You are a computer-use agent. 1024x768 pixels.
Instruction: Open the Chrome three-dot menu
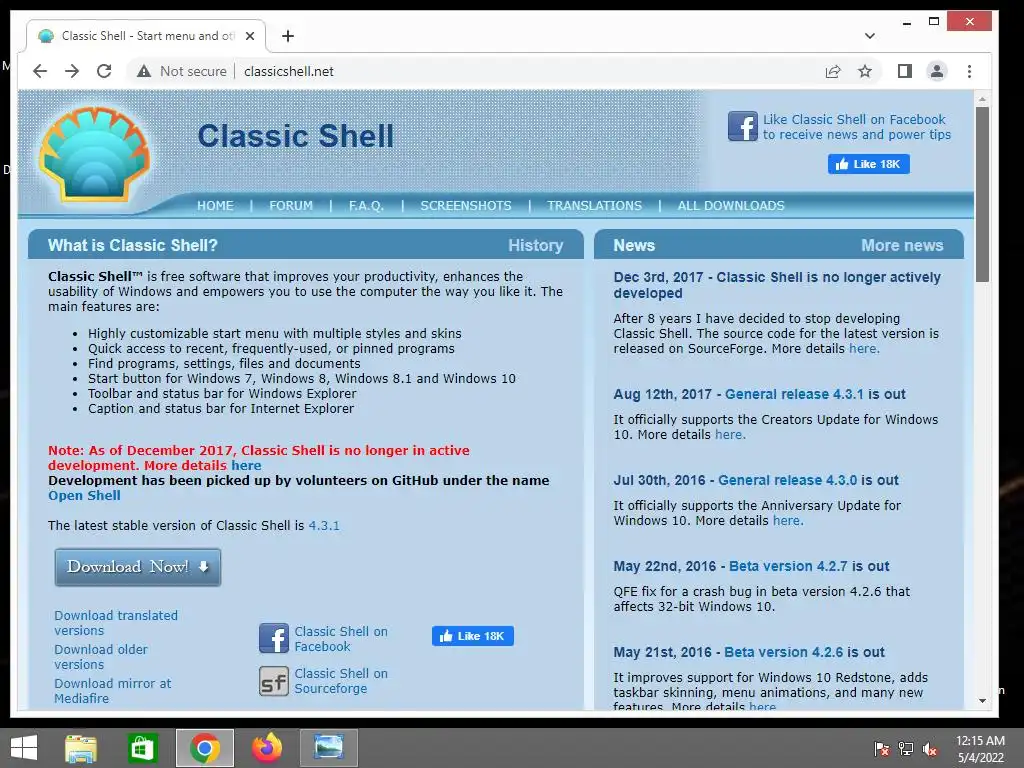tap(969, 71)
